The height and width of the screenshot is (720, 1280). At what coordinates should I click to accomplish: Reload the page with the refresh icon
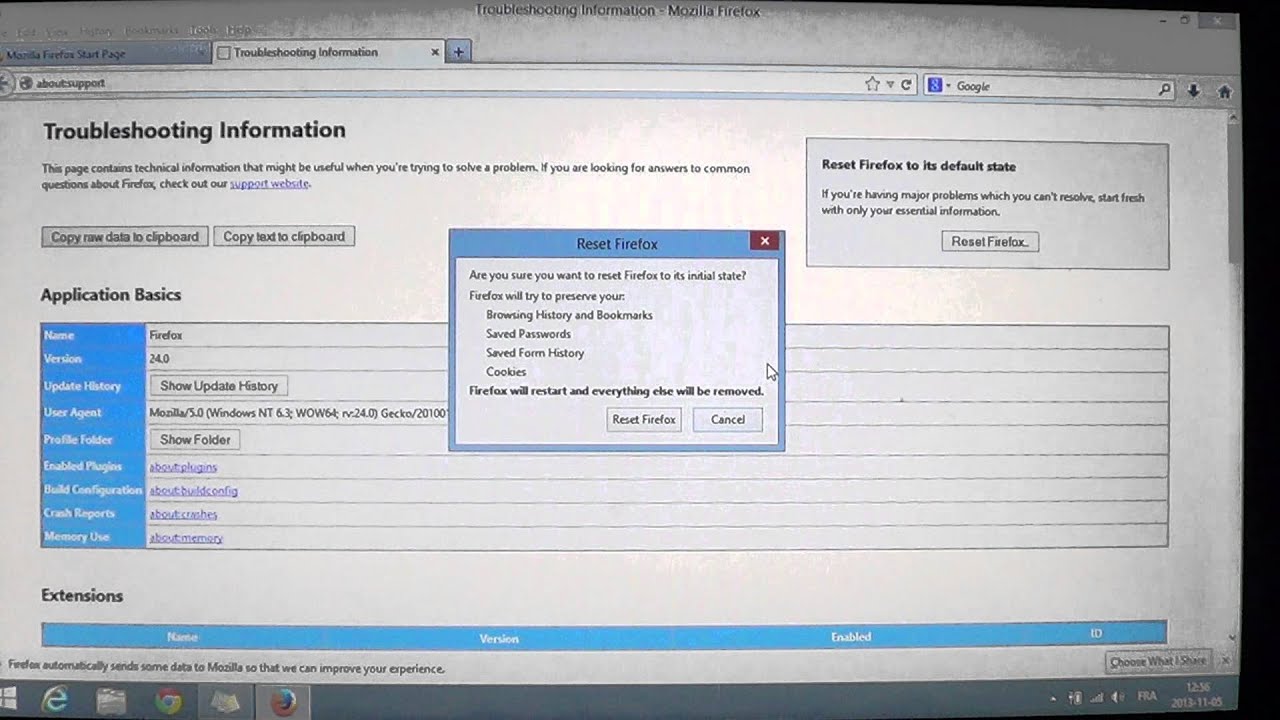906,86
